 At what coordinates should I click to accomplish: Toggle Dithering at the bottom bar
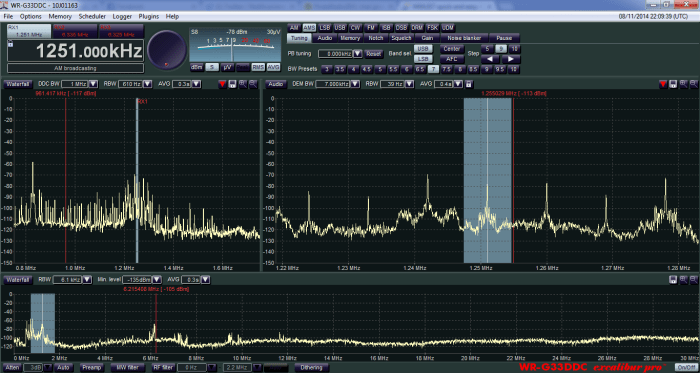(x=312, y=368)
